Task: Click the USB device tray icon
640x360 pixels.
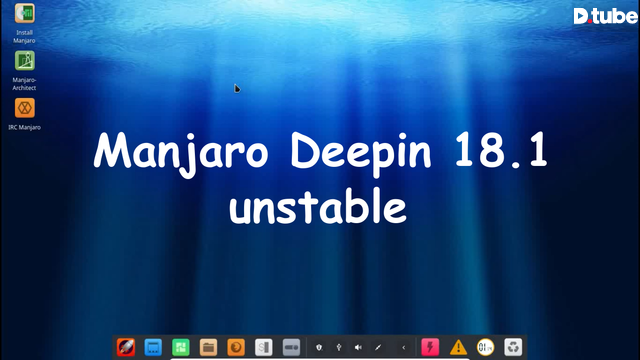Action: [x=338, y=347]
